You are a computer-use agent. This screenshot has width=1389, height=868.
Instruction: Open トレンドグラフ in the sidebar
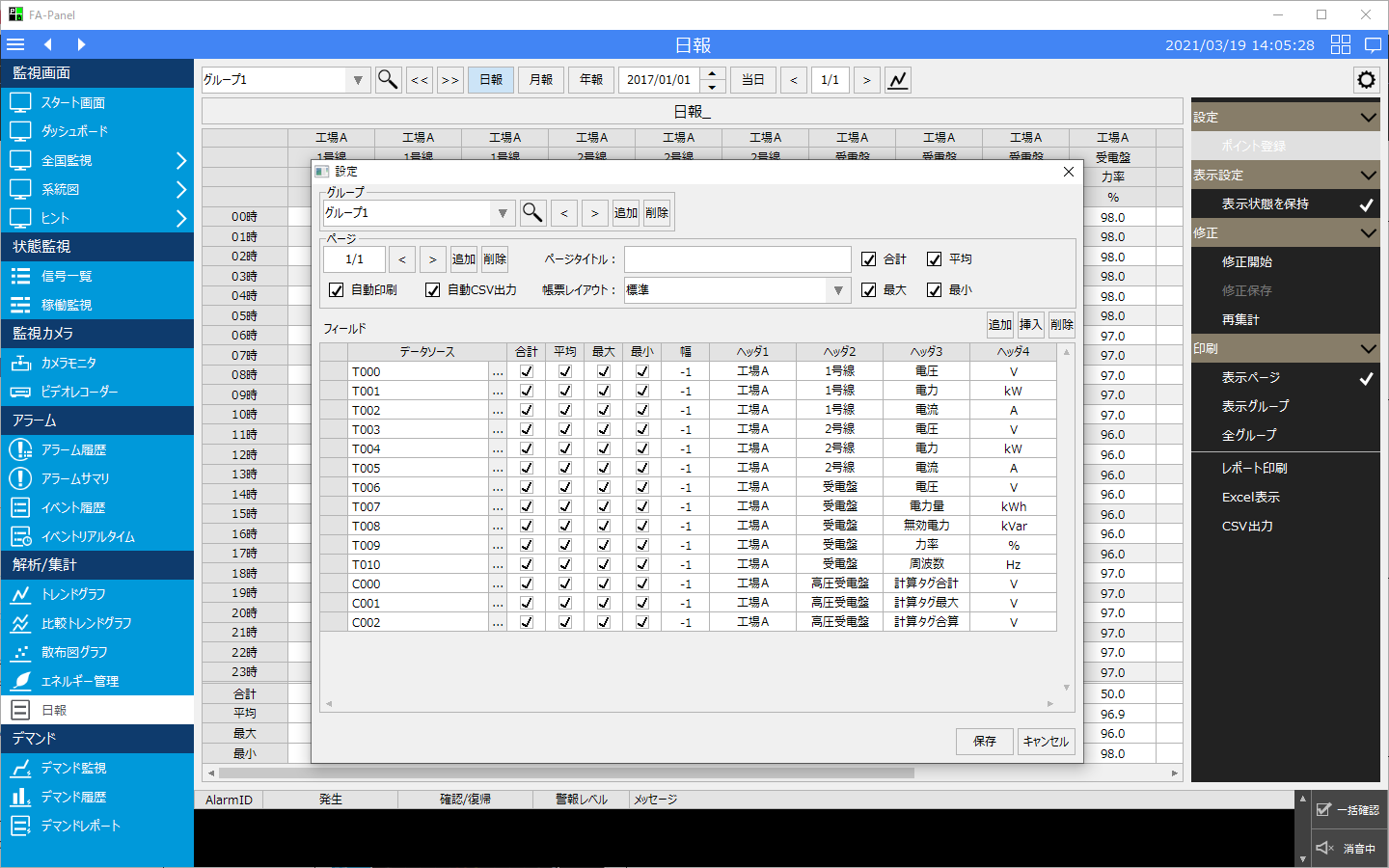click(96, 594)
